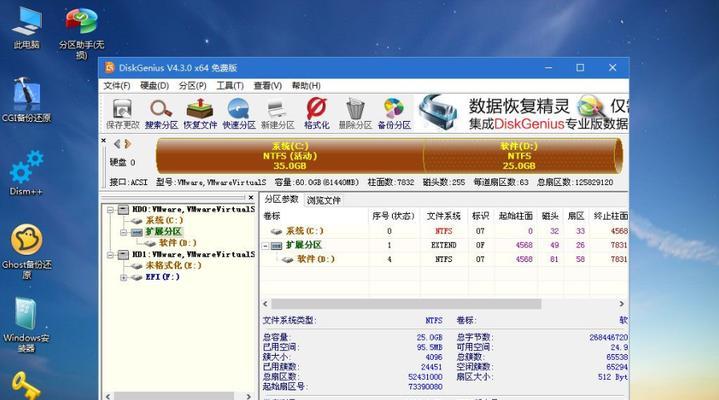
Task: Switch to the 分区参数 tab
Action: click(x=281, y=200)
